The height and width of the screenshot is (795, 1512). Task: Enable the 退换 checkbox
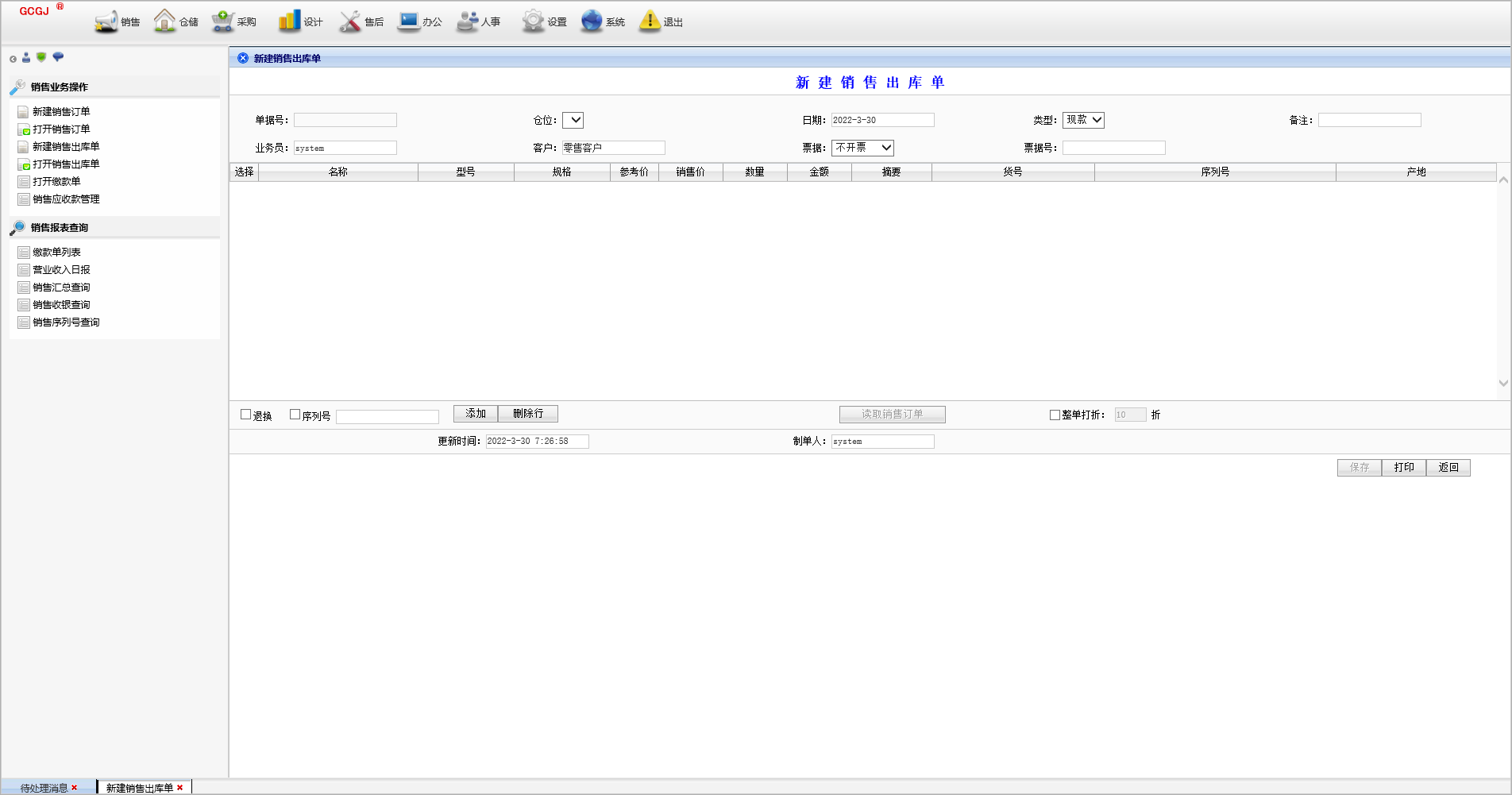coord(246,415)
